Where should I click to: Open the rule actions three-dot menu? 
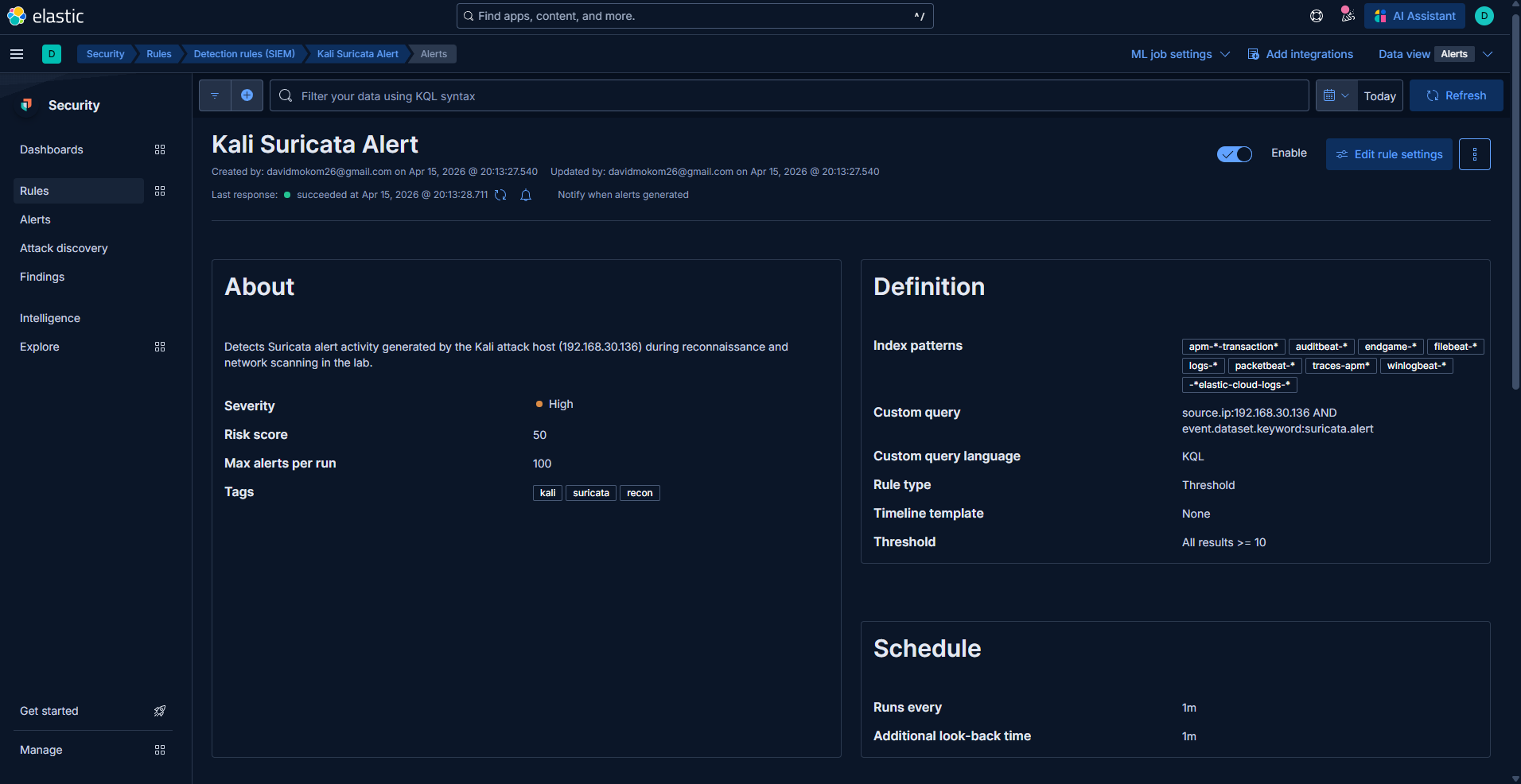[x=1475, y=154]
